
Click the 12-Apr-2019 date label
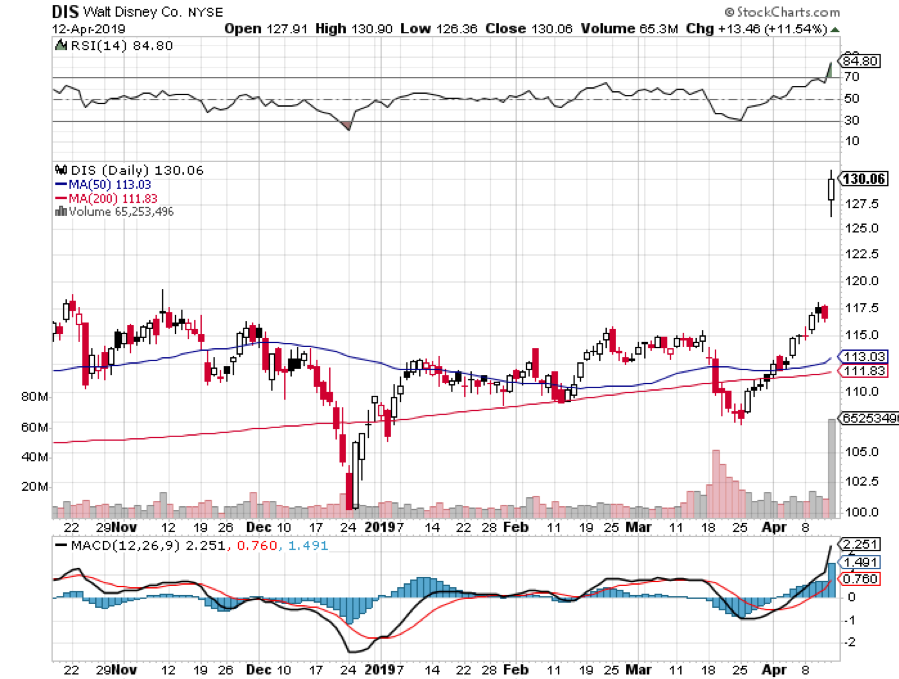pyautogui.click(x=88, y=29)
